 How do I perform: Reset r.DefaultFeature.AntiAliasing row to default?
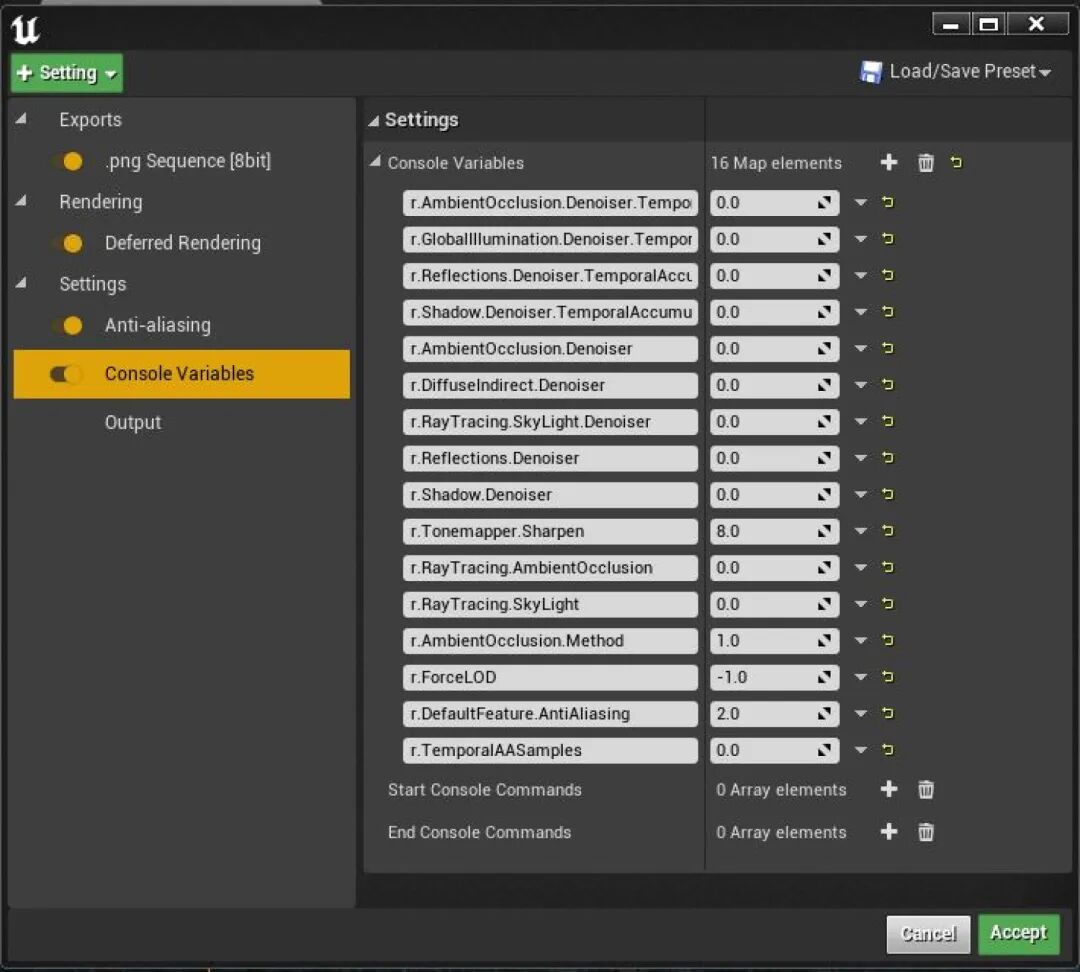(888, 713)
